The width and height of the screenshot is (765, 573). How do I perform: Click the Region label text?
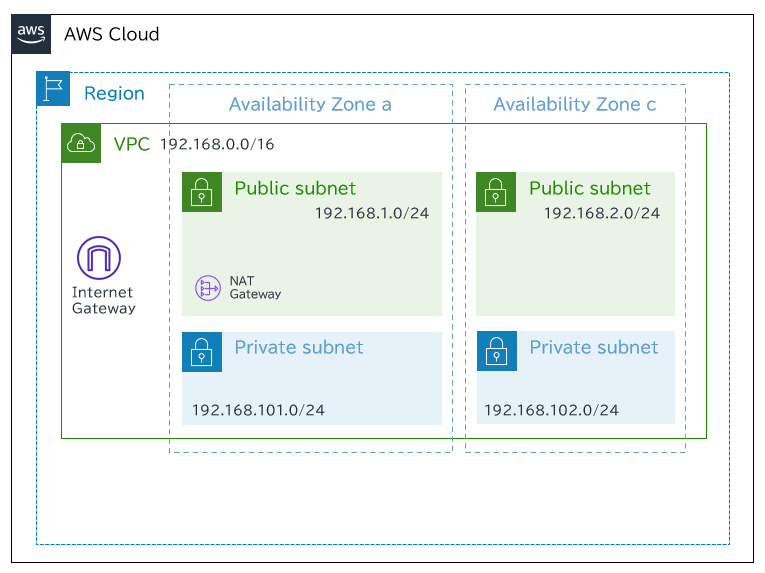click(x=114, y=93)
